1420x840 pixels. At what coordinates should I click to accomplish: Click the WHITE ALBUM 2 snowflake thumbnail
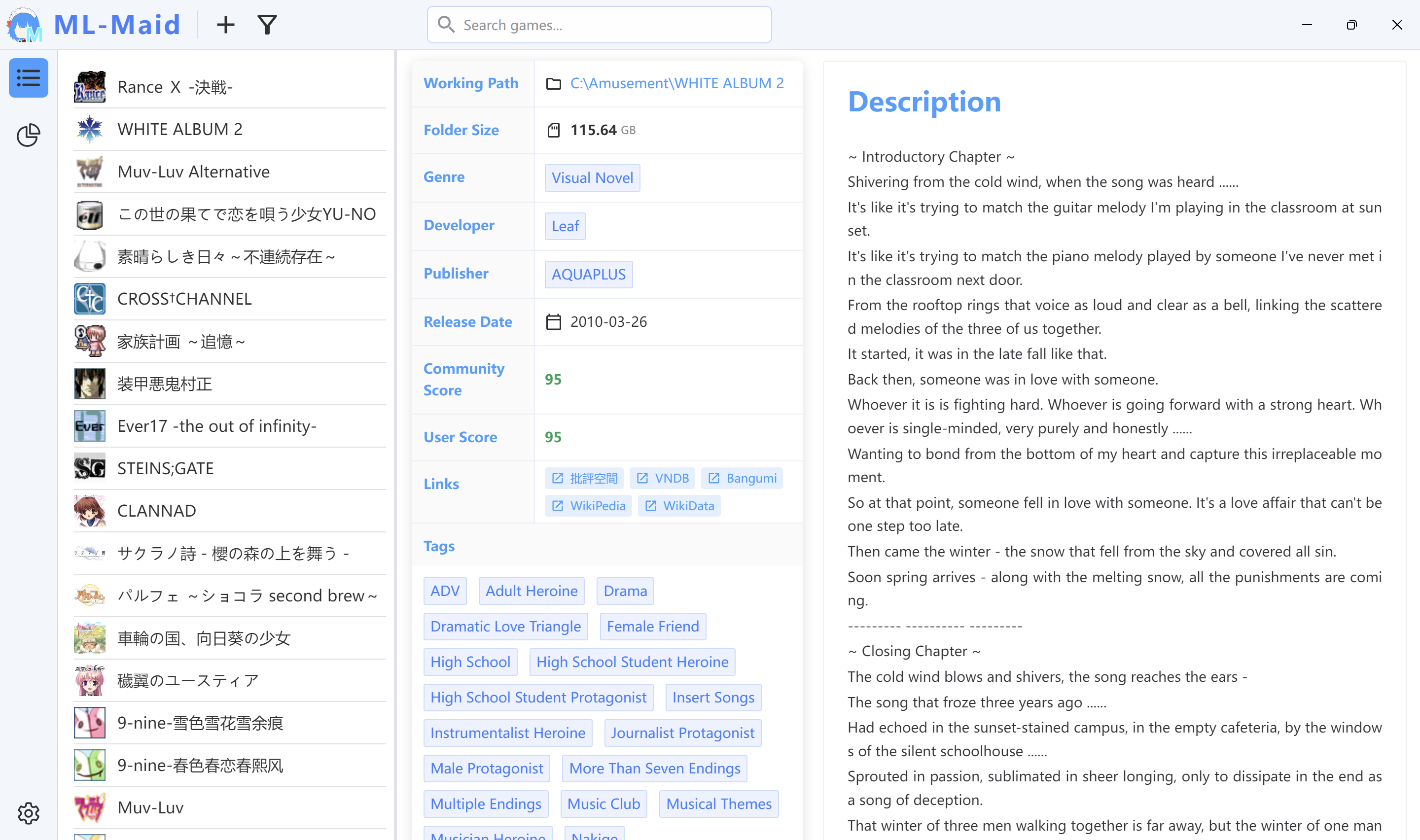(89, 129)
